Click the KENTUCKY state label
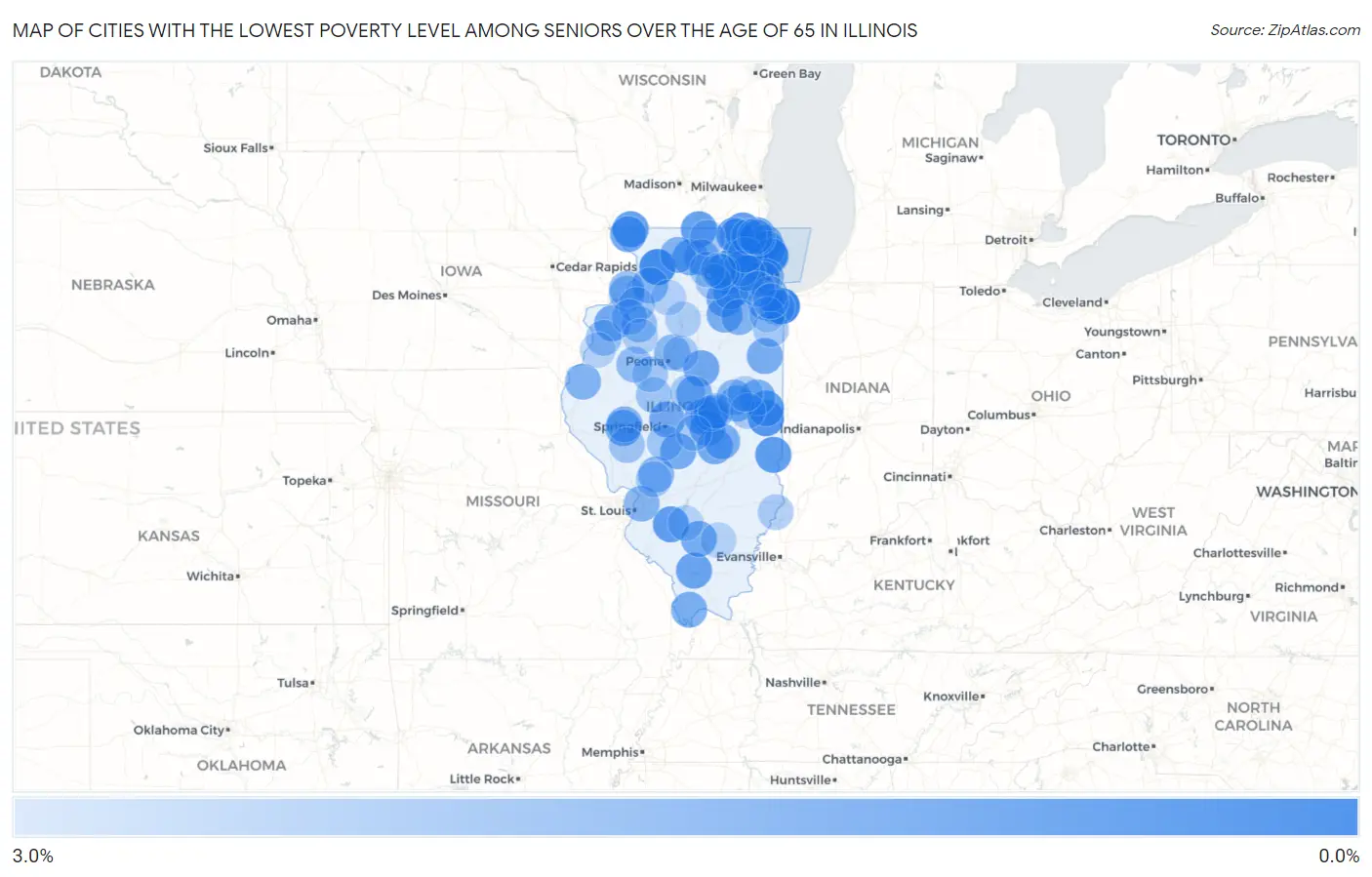This screenshot has width=1372, height=877. click(x=914, y=584)
